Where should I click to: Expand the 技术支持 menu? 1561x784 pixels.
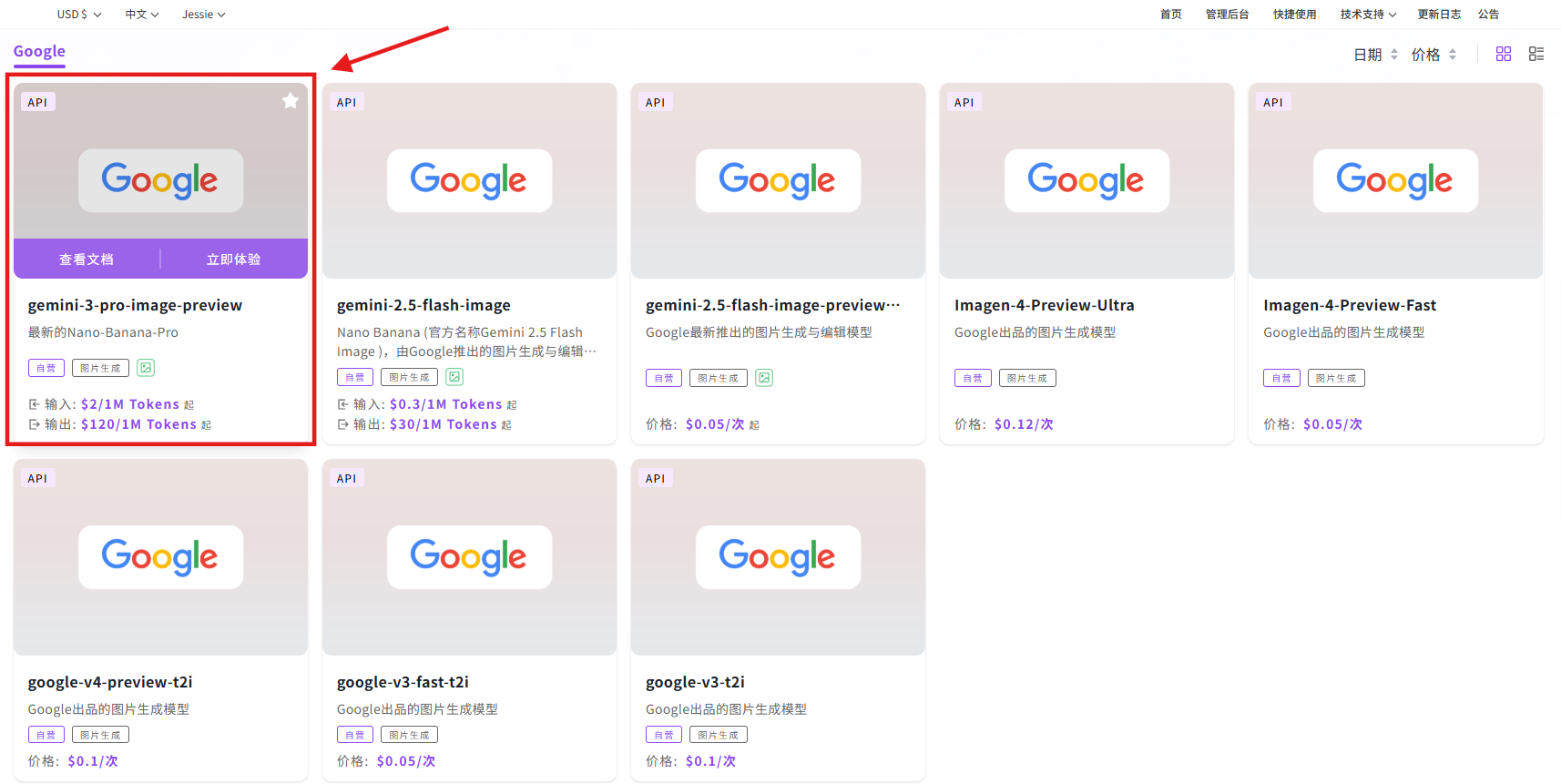point(1367,15)
